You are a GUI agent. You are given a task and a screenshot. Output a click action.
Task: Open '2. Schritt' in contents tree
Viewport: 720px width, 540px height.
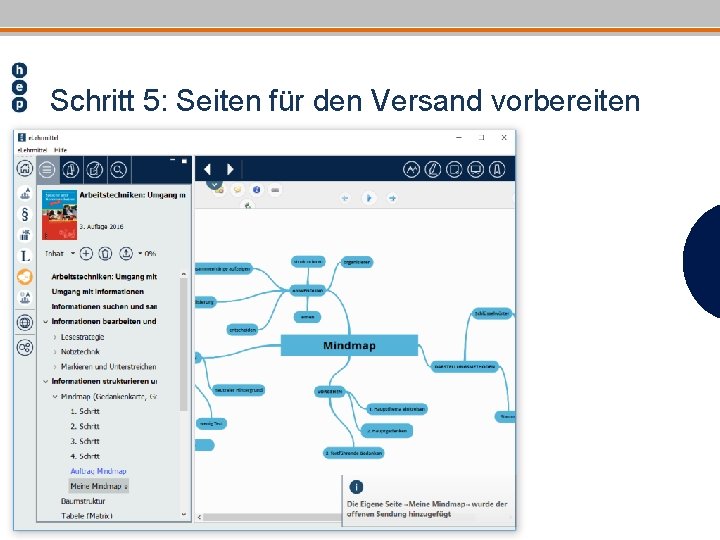point(85,426)
